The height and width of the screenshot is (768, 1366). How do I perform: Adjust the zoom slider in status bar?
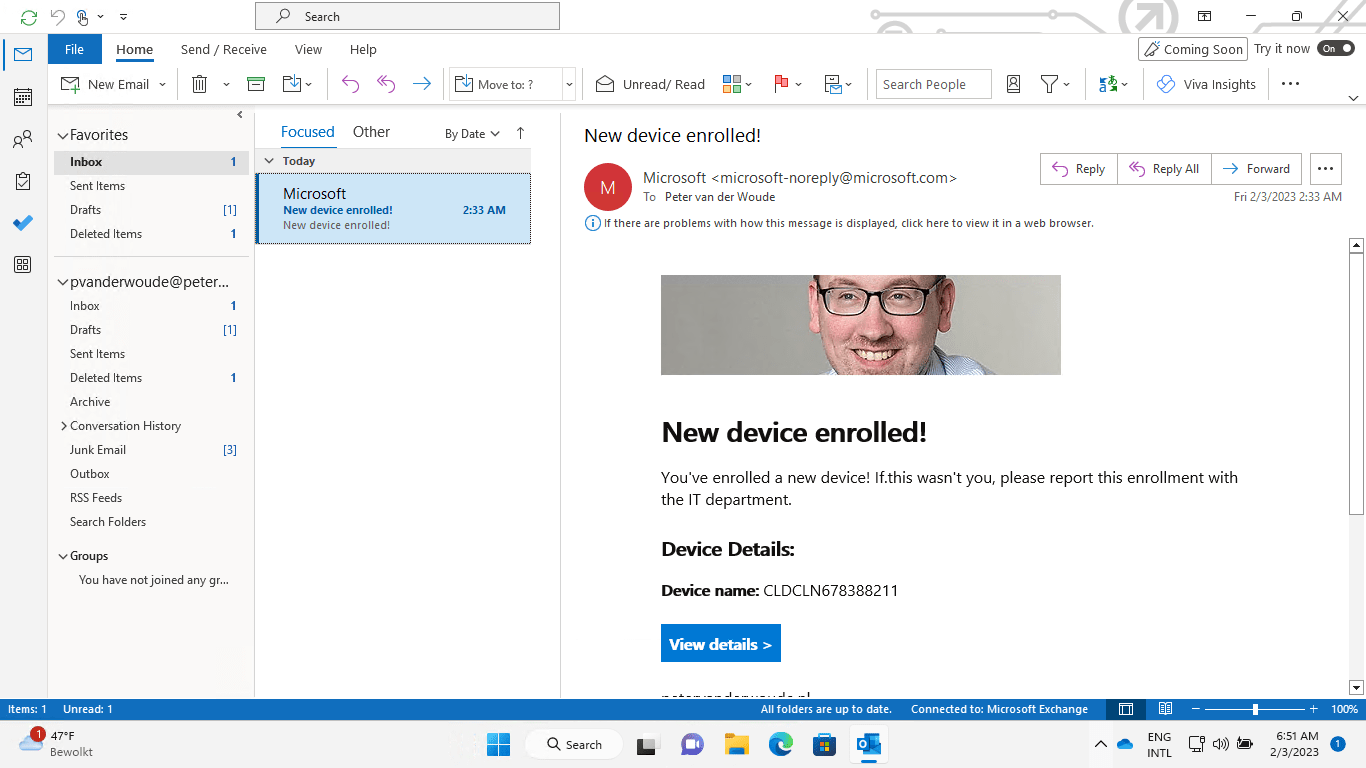click(x=1255, y=709)
